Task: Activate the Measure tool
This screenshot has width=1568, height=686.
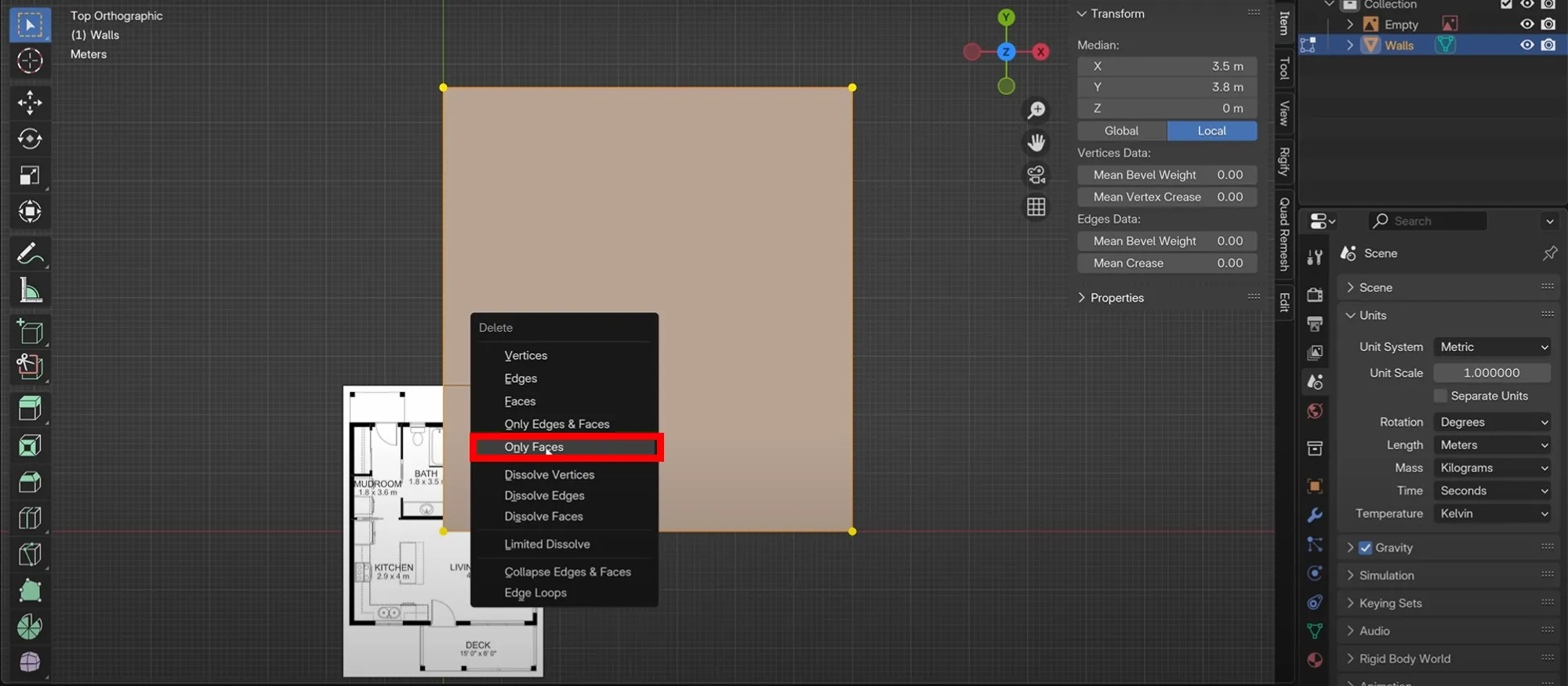Action: (30, 291)
